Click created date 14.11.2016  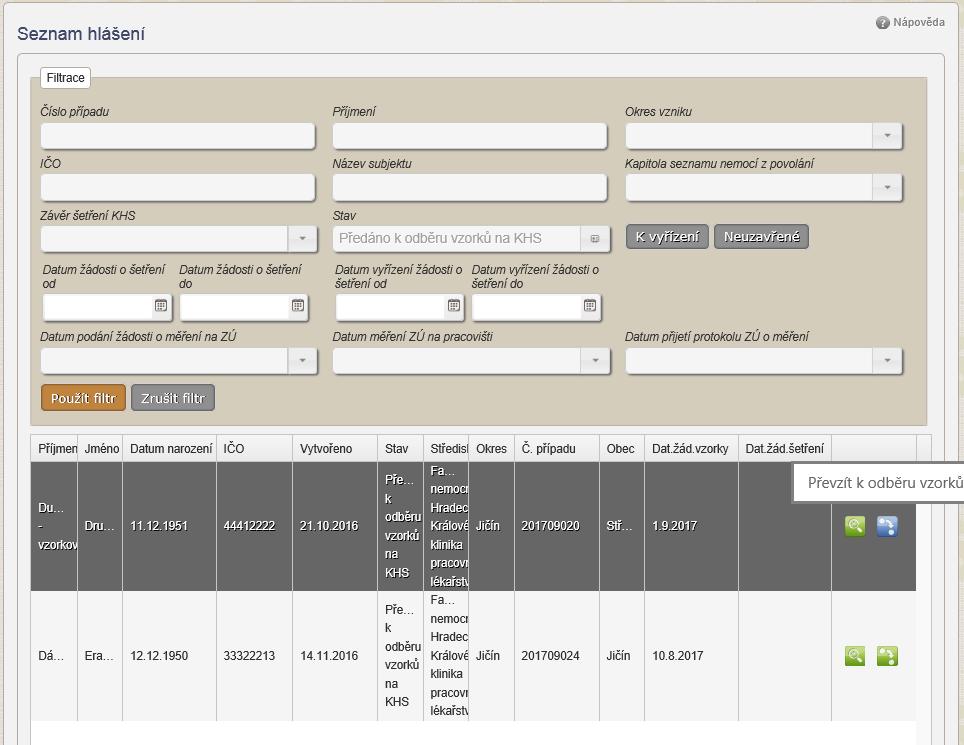point(329,656)
